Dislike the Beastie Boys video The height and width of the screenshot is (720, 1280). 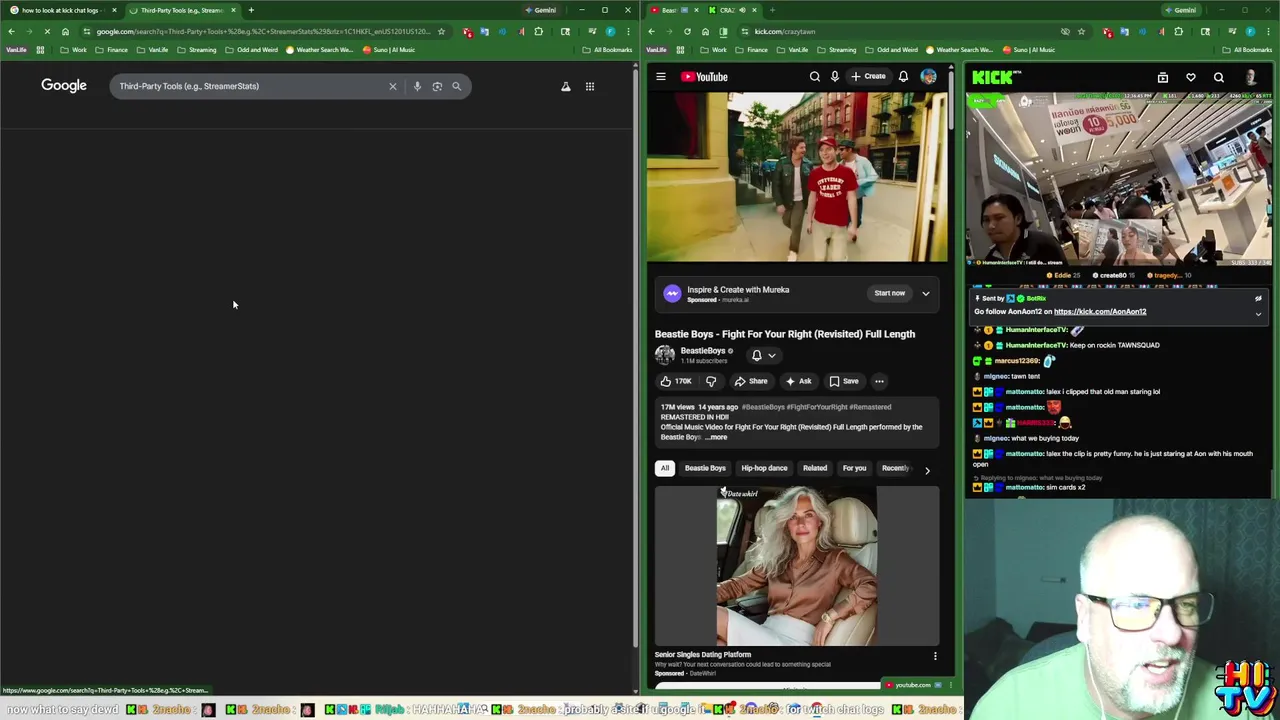[711, 381]
